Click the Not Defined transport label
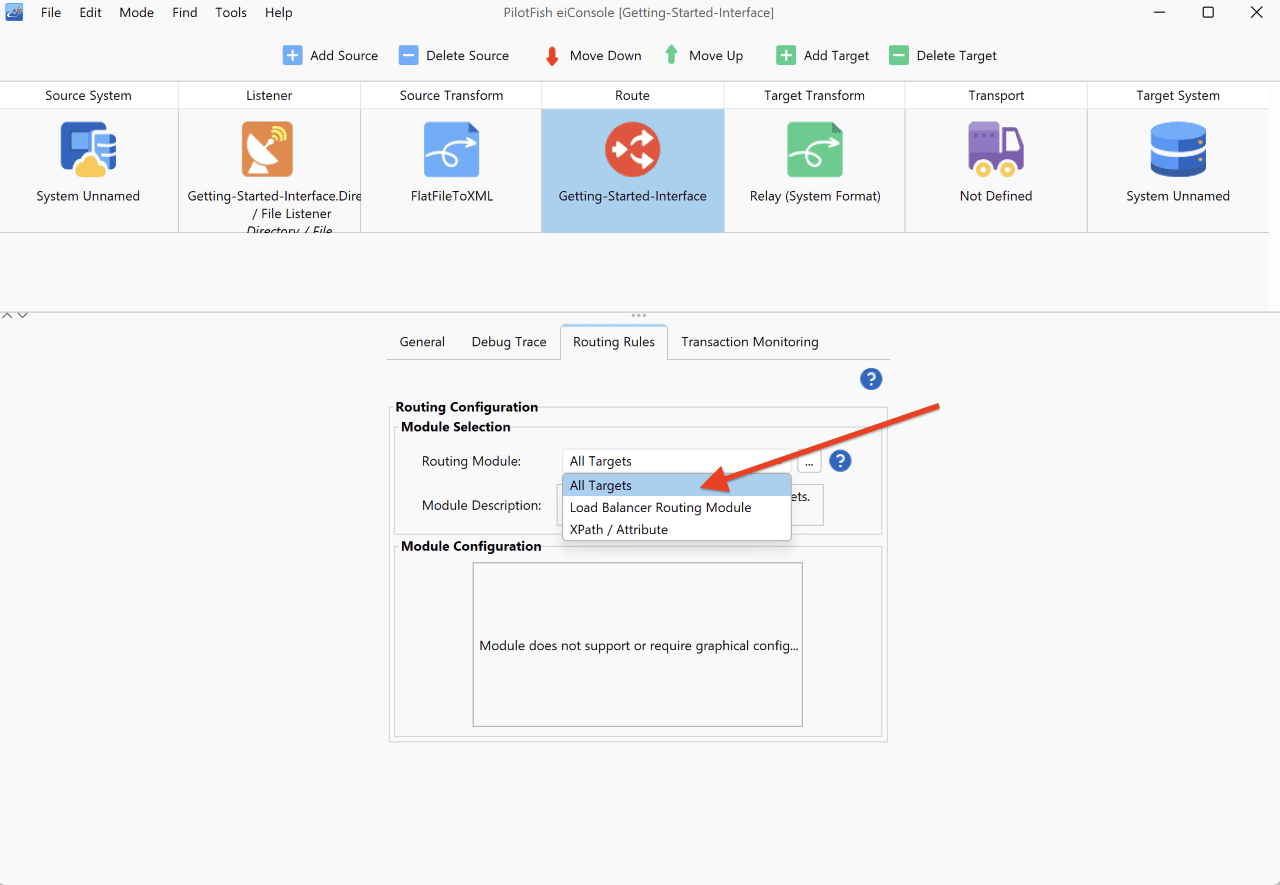 996,196
